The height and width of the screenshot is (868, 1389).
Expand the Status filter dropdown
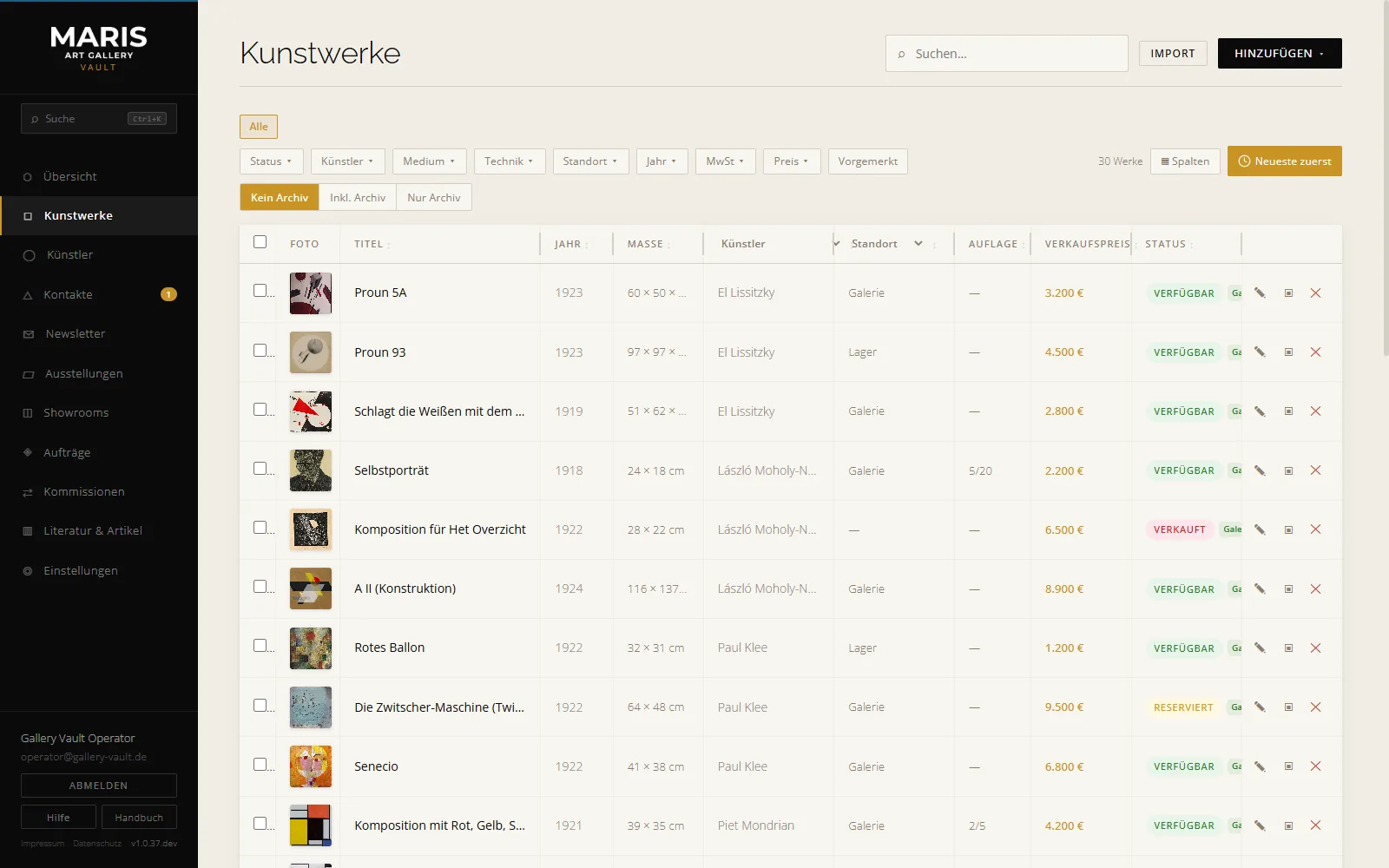(x=272, y=161)
